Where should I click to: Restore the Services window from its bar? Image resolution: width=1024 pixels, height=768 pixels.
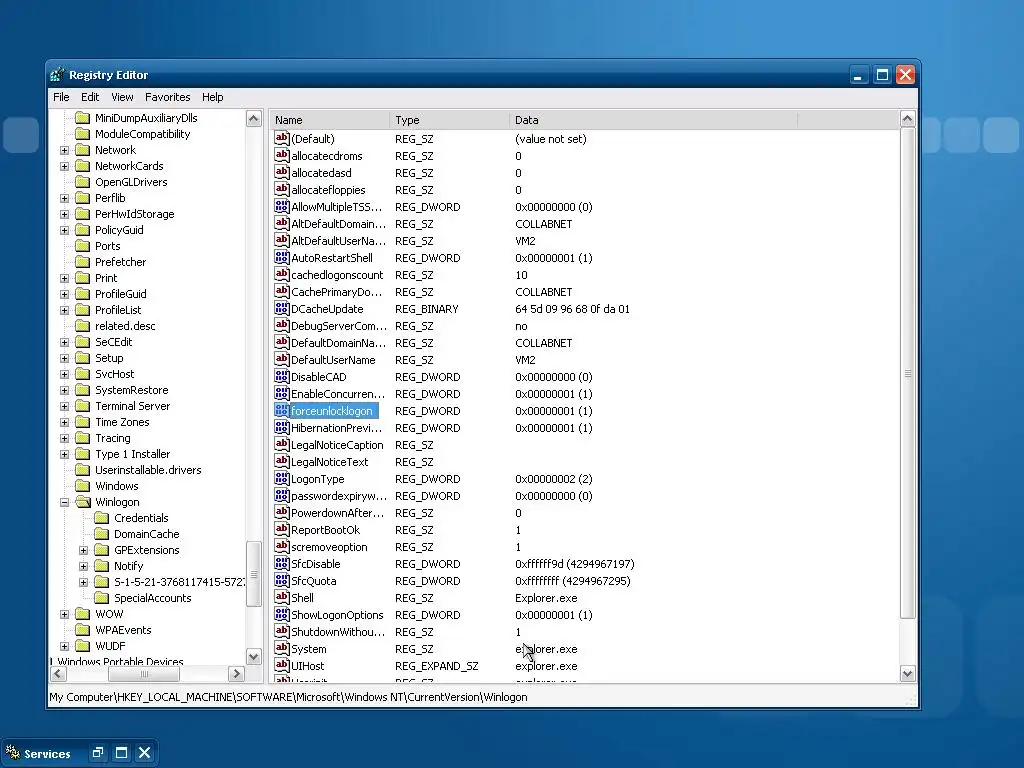coord(98,752)
